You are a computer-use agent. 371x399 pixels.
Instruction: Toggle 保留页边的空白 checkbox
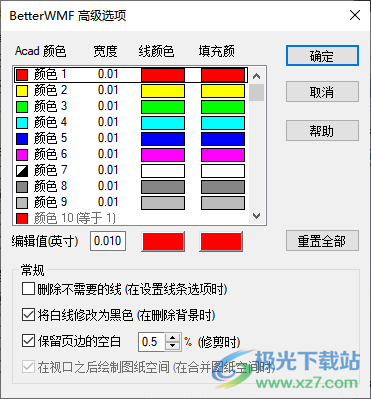tap(28, 341)
